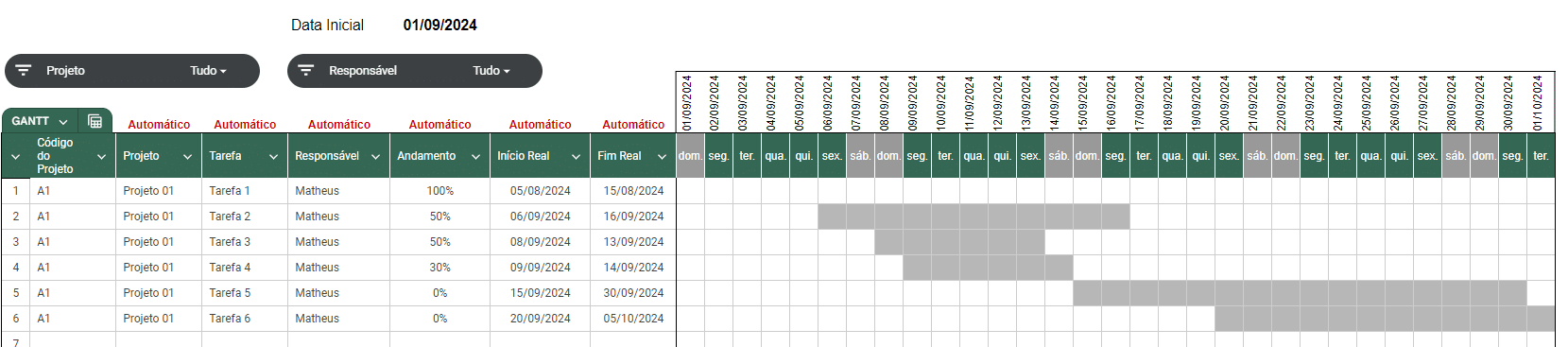Click the Projeto 01 cell in Tarefa 3 row
The width and height of the screenshot is (1568, 347).
coord(158,242)
